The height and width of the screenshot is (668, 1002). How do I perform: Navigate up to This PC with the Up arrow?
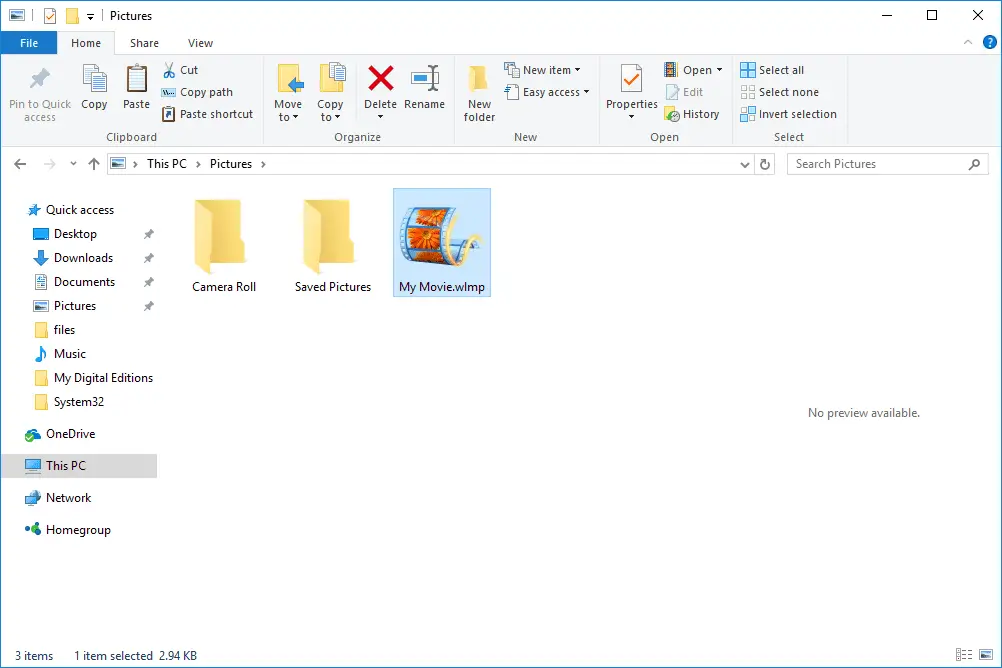(x=93, y=163)
